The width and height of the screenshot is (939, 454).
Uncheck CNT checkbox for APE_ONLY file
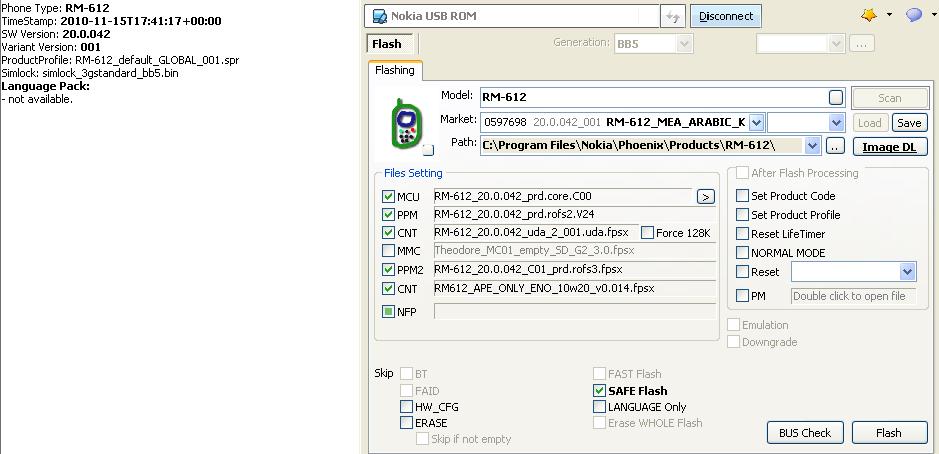(x=388, y=289)
